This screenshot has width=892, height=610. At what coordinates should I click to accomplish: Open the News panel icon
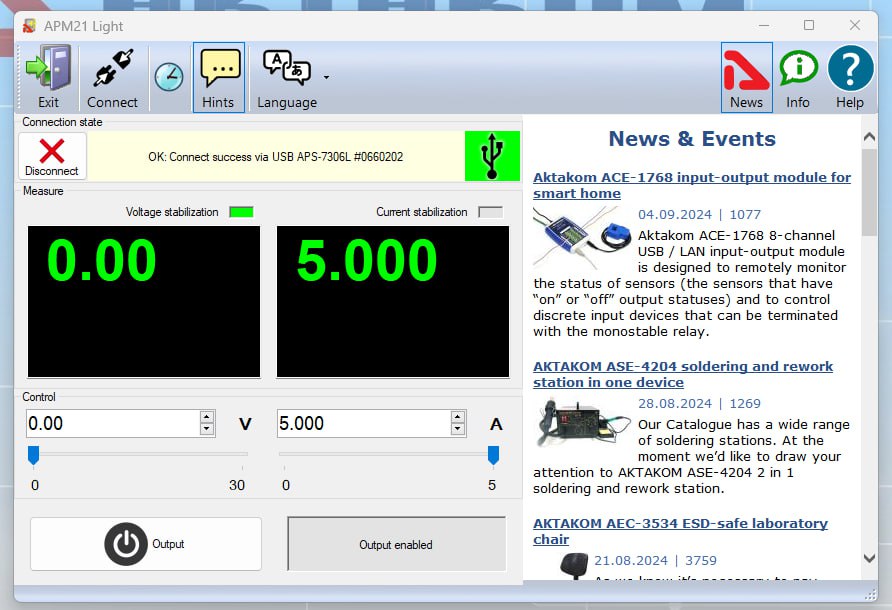[746, 68]
